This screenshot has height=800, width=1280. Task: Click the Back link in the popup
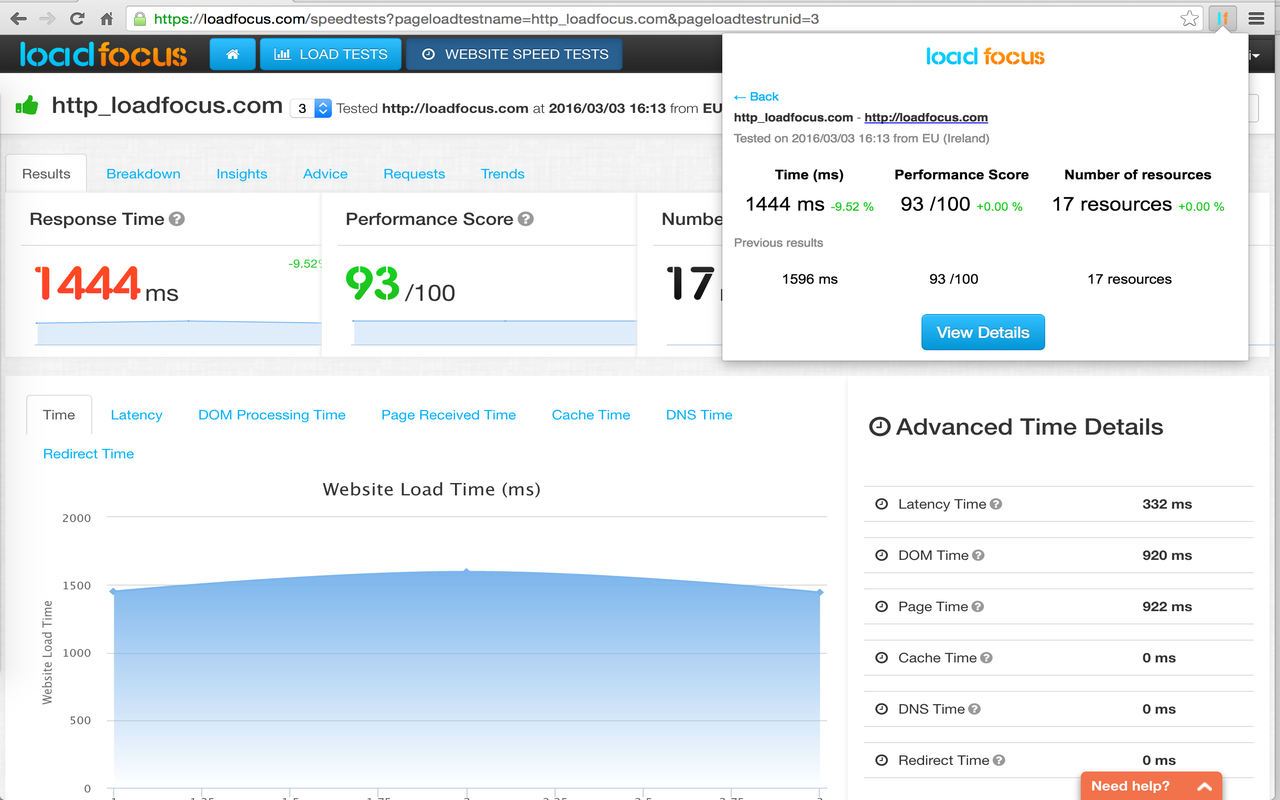755,96
